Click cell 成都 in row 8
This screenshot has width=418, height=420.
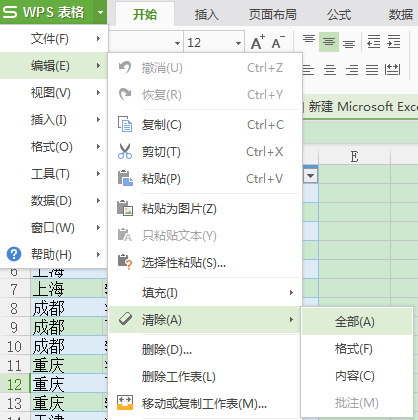click(68, 308)
